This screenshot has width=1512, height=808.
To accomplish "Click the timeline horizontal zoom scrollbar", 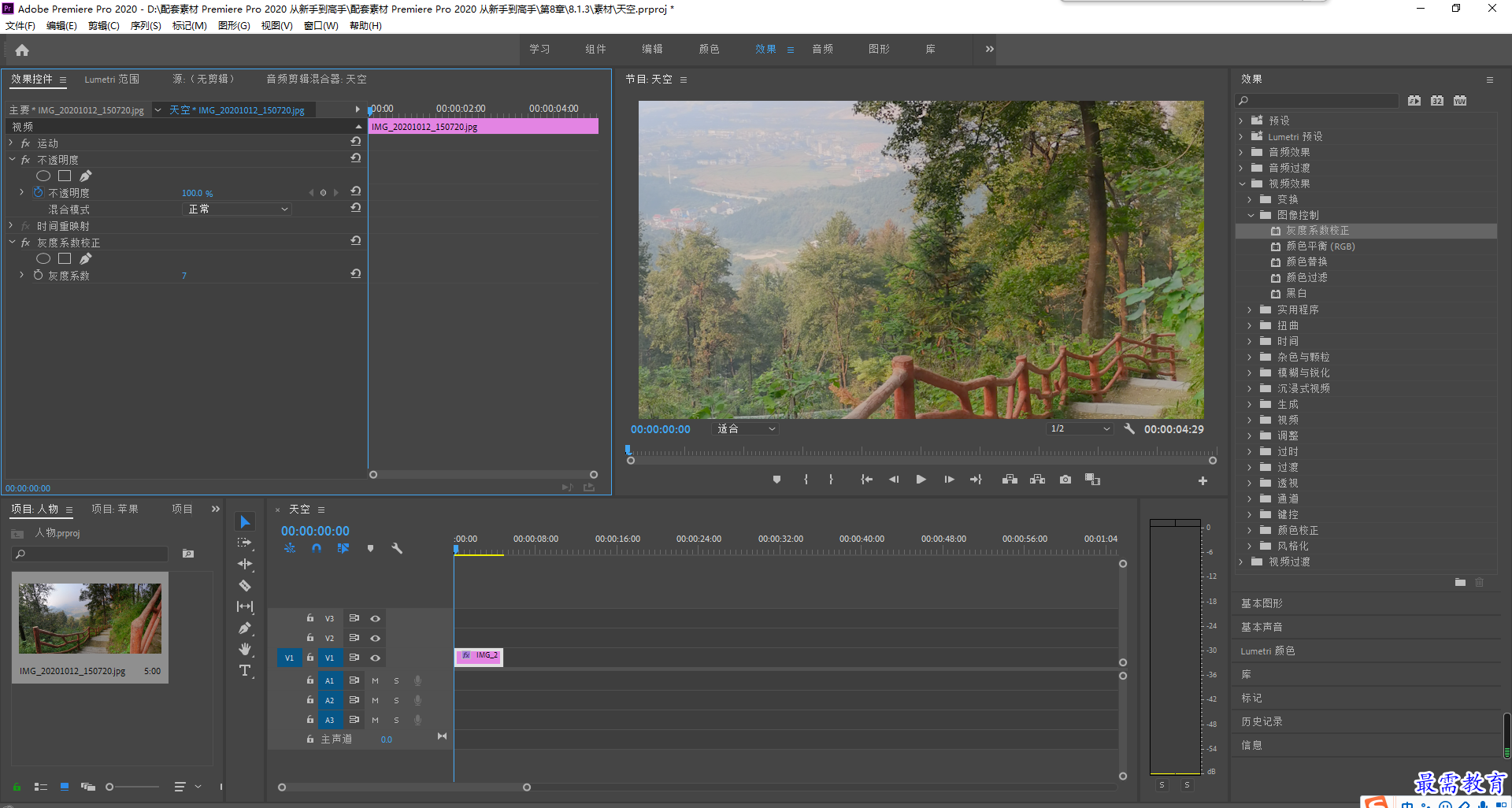I will click(x=404, y=787).
